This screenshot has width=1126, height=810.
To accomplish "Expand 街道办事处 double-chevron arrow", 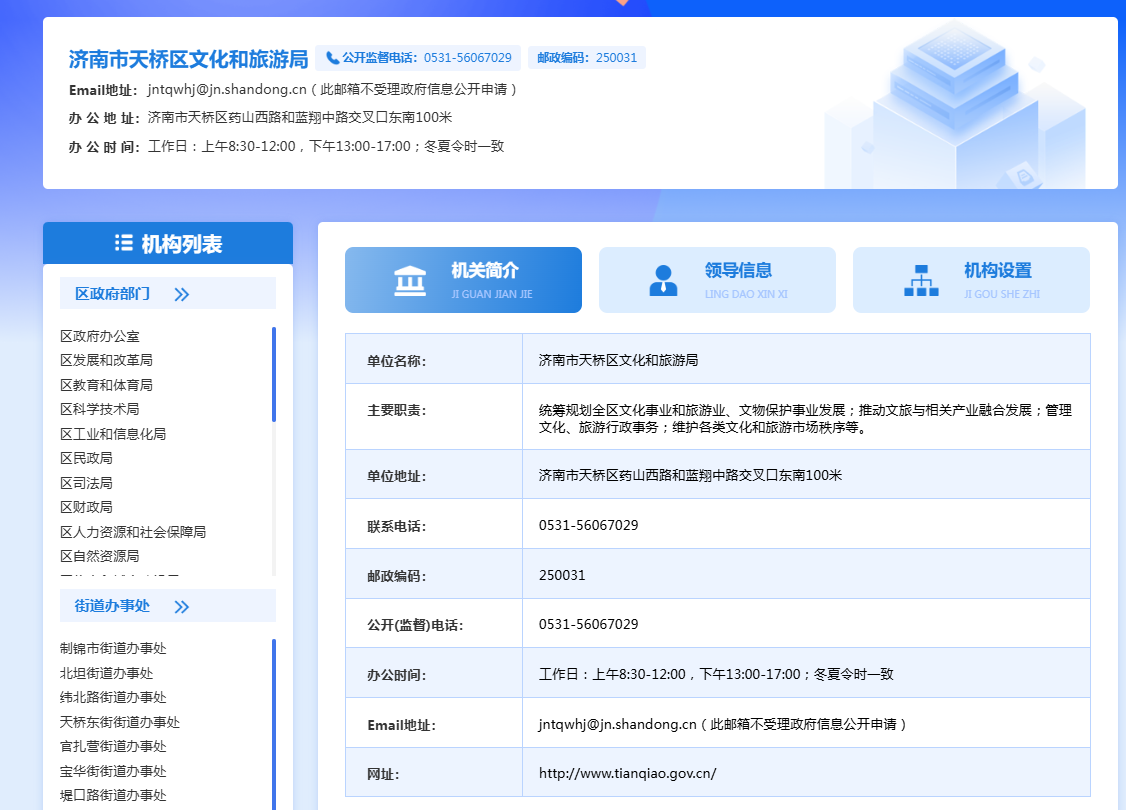I will [x=181, y=607].
